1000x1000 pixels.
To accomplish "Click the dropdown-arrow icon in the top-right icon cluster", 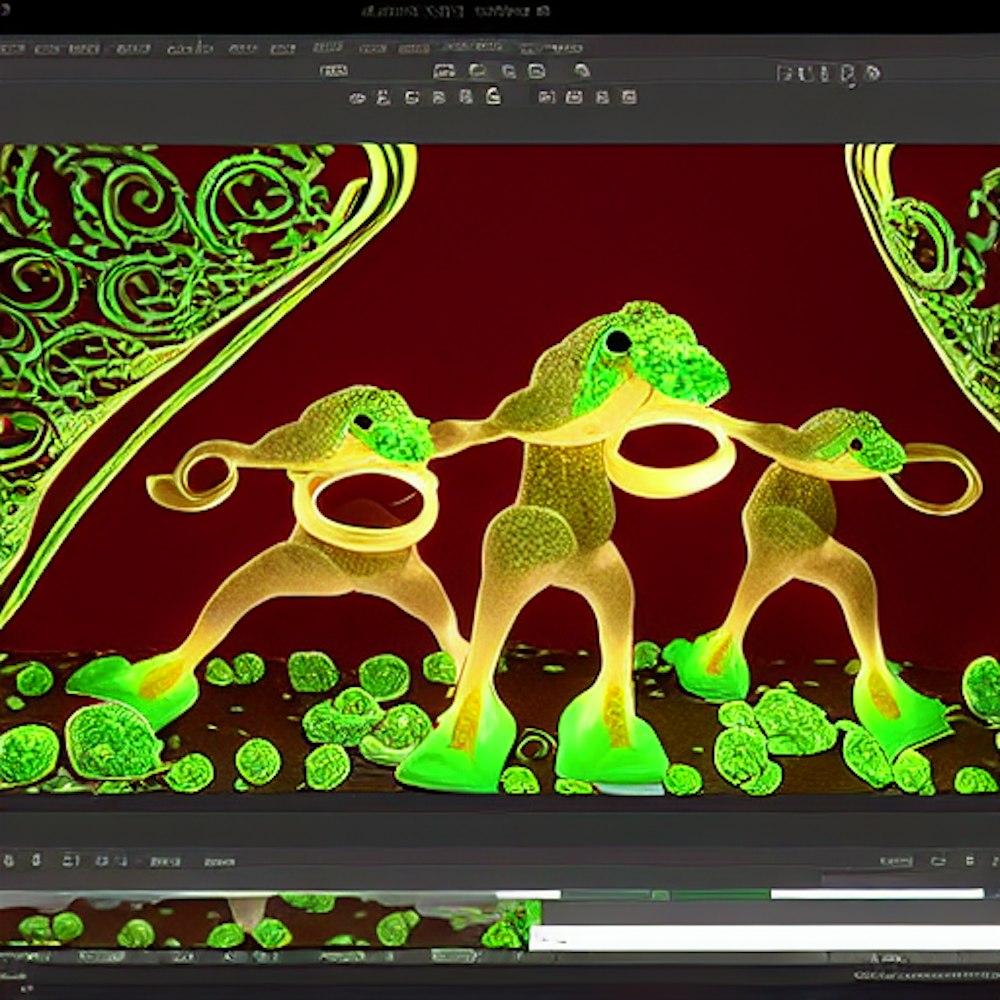I will [x=849, y=75].
